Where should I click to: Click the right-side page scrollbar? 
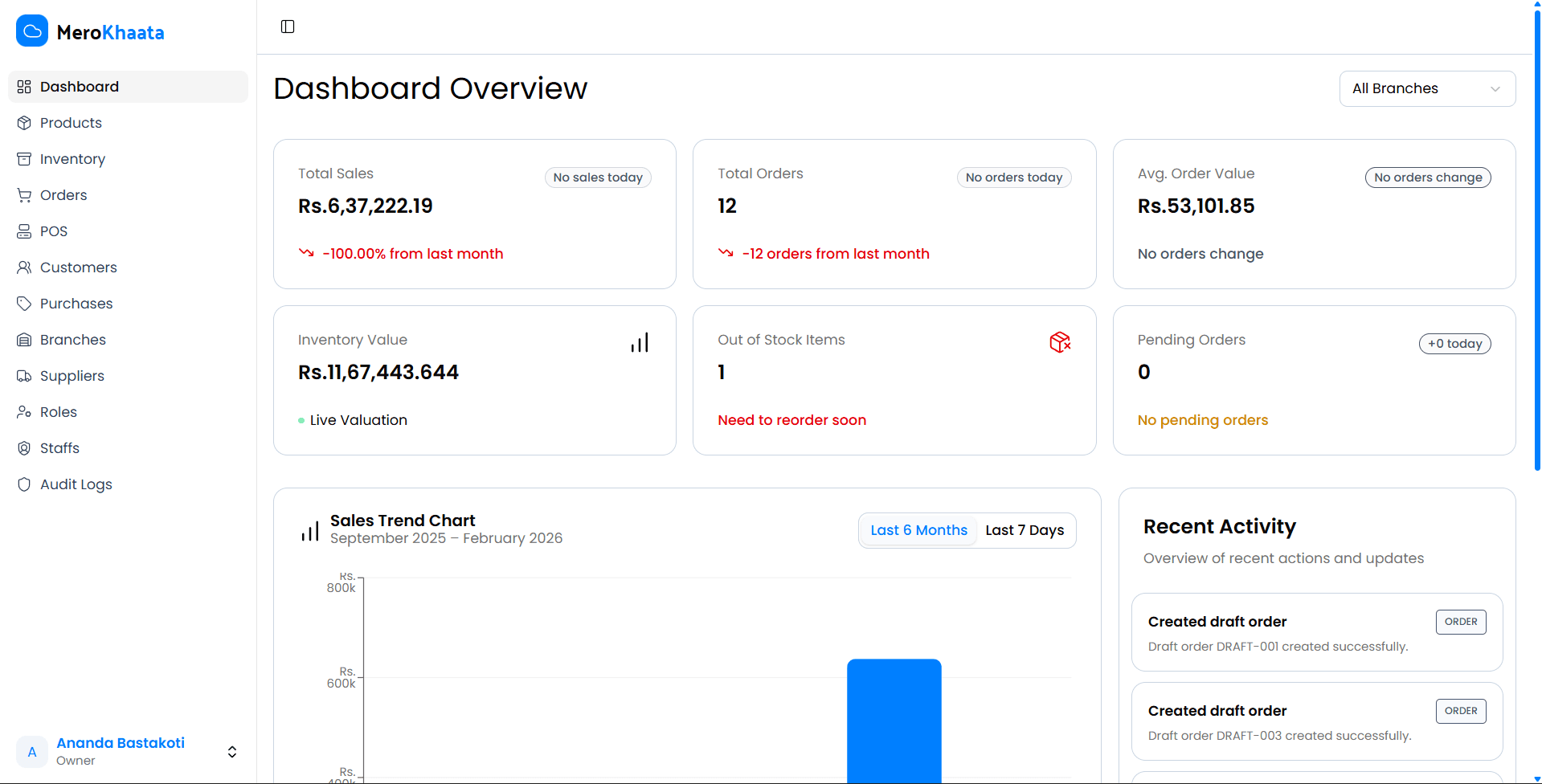pyautogui.click(x=1536, y=241)
